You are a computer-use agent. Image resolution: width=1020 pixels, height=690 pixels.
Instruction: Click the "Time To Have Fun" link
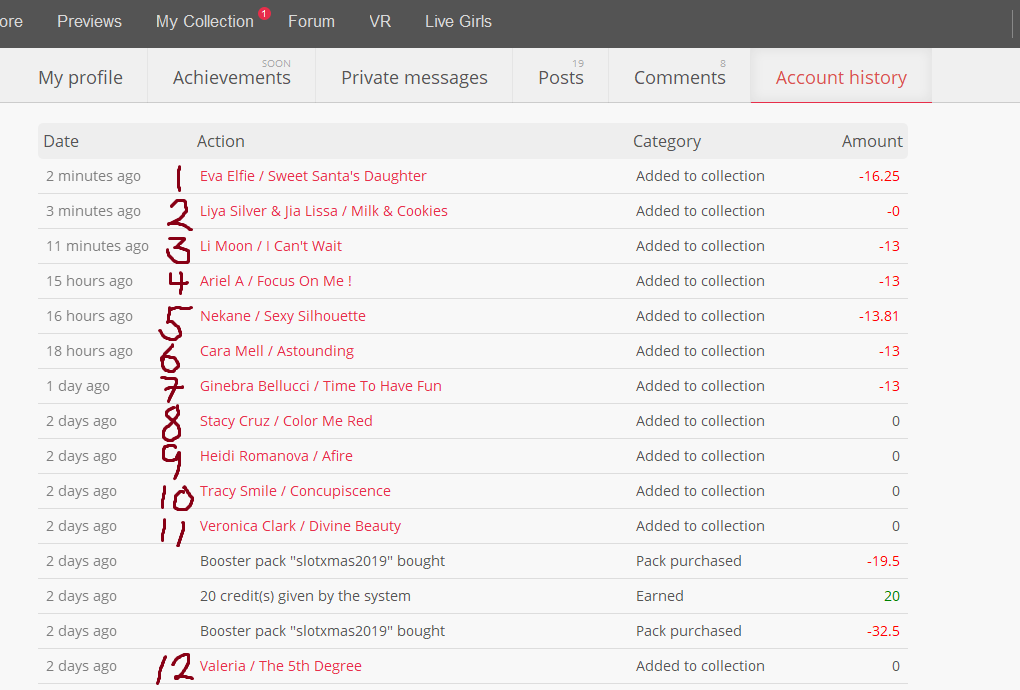pyautogui.click(x=320, y=386)
